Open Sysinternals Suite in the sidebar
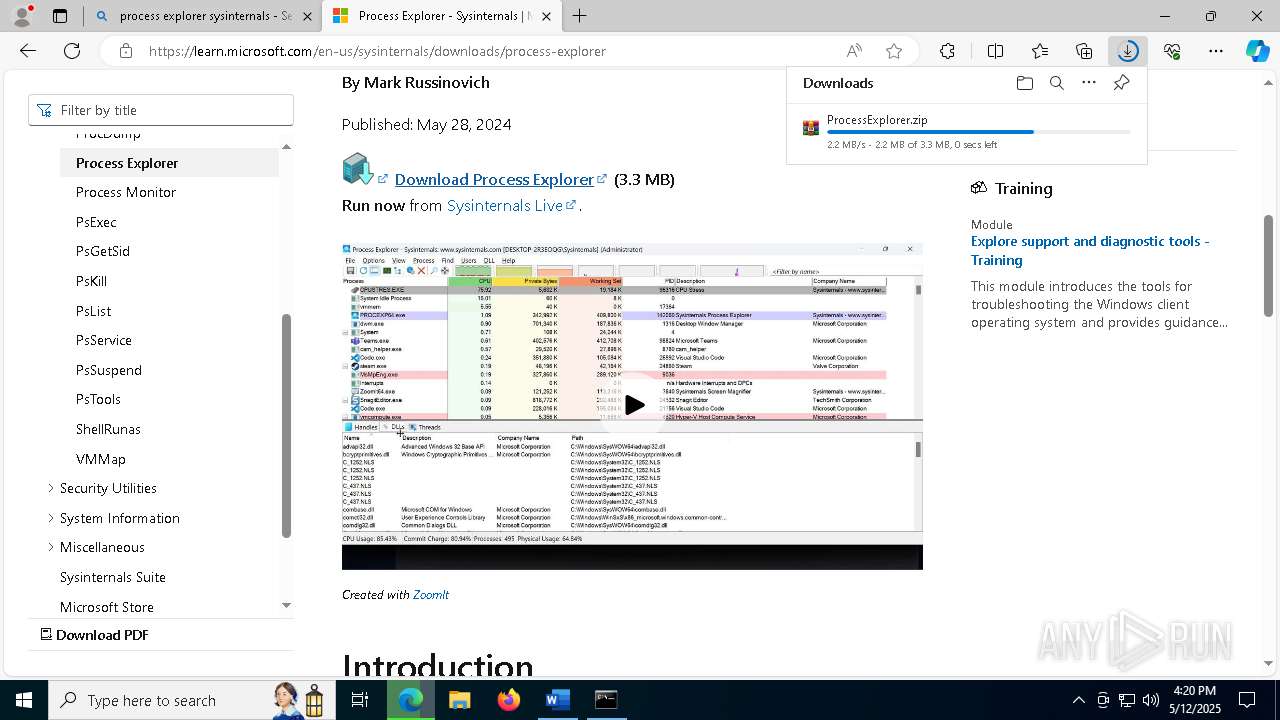Screen dimensions: 1280x720 tap(113, 577)
